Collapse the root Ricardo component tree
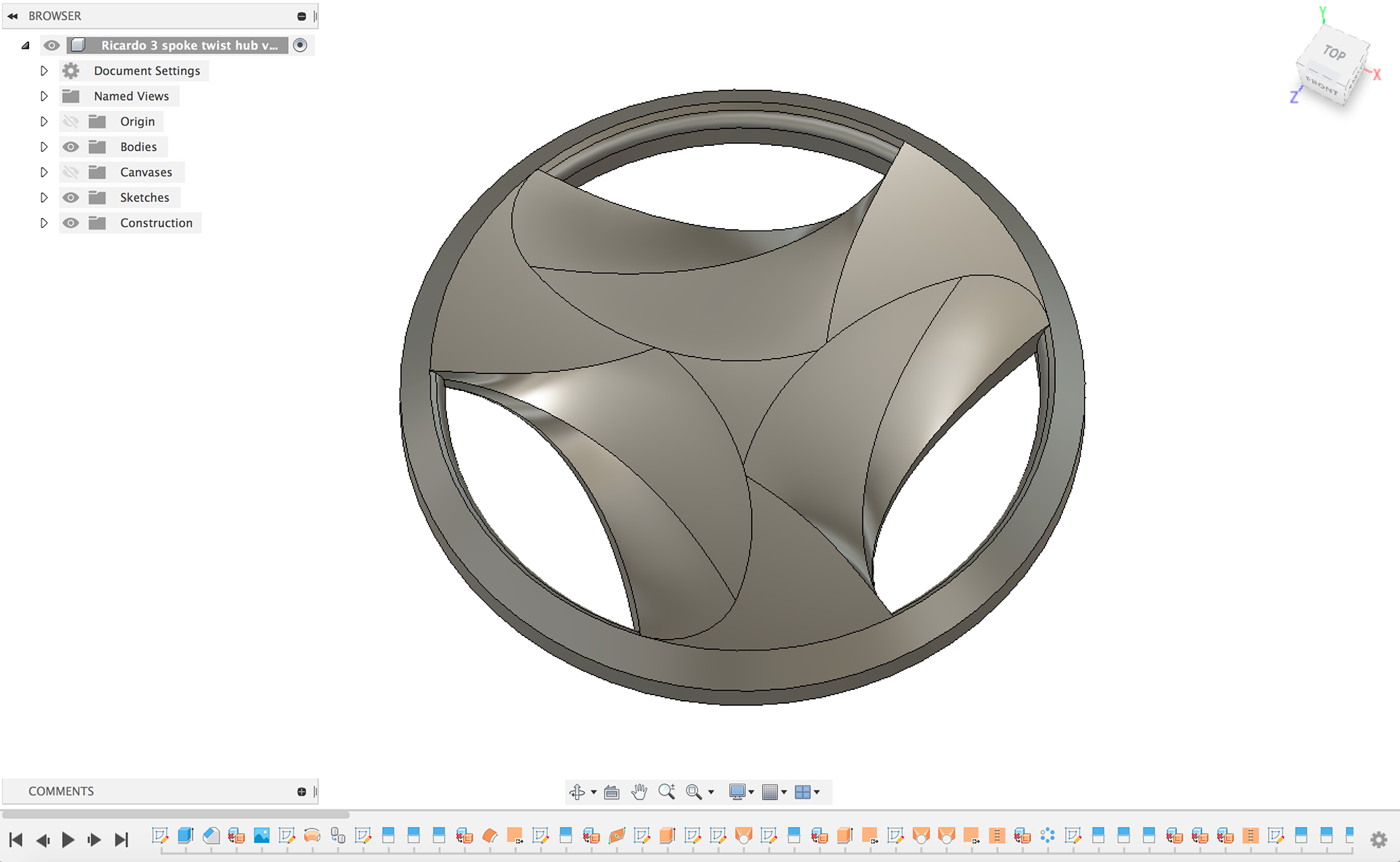Viewport: 1400px width, 862px height. coord(26,45)
